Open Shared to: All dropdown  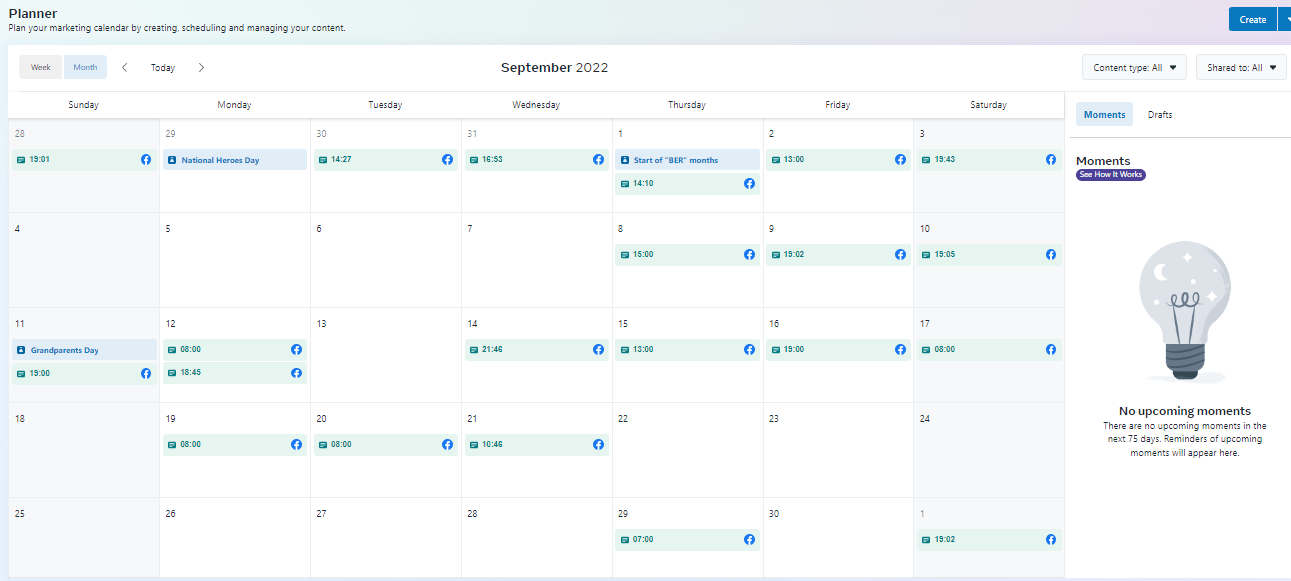point(1241,68)
